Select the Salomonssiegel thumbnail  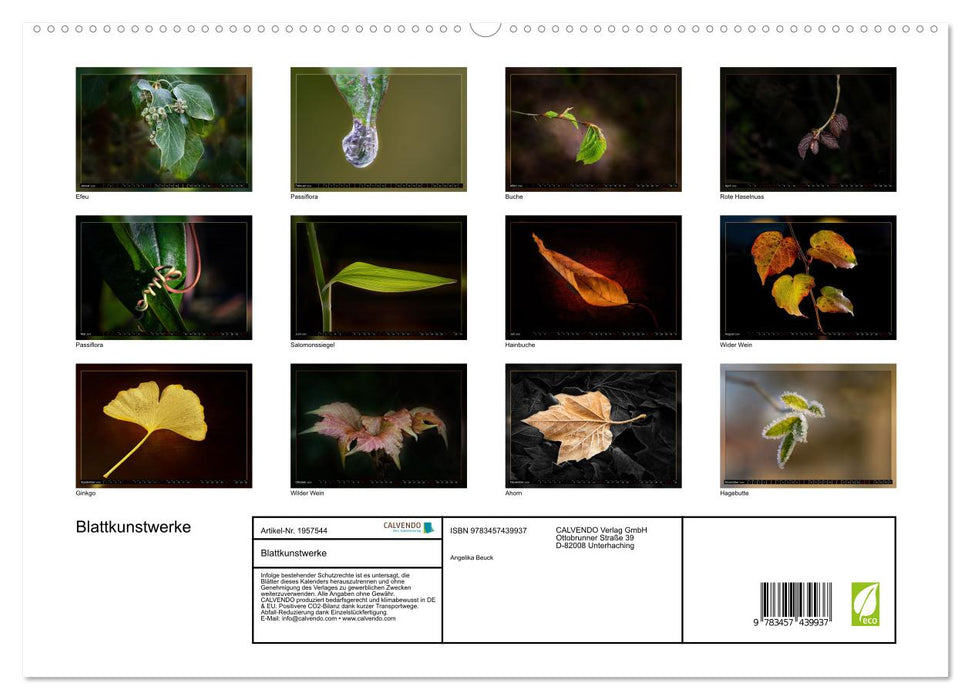coord(378,276)
